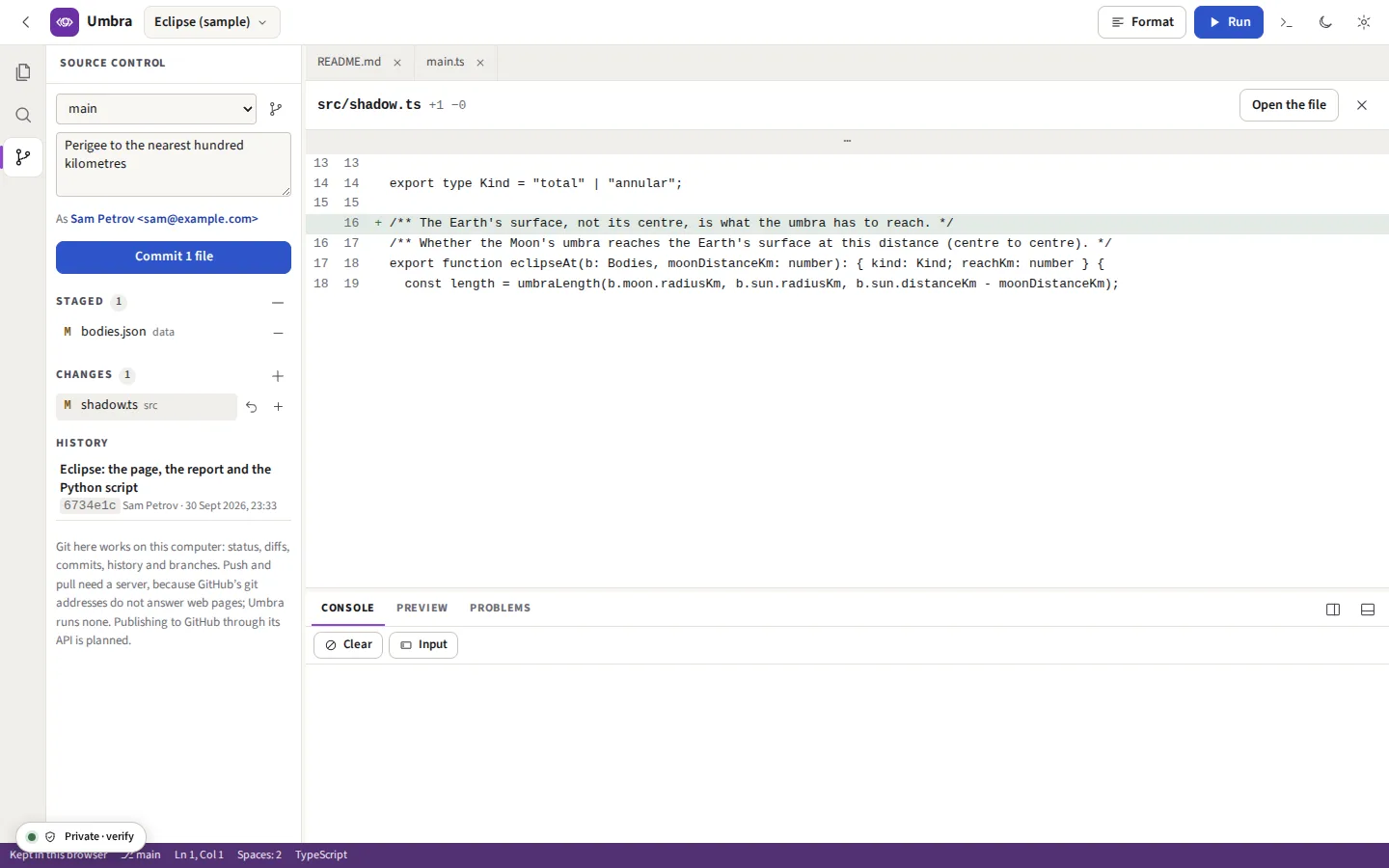Open the Preview tab
This screenshot has width=1389, height=868.
click(x=422, y=609)
